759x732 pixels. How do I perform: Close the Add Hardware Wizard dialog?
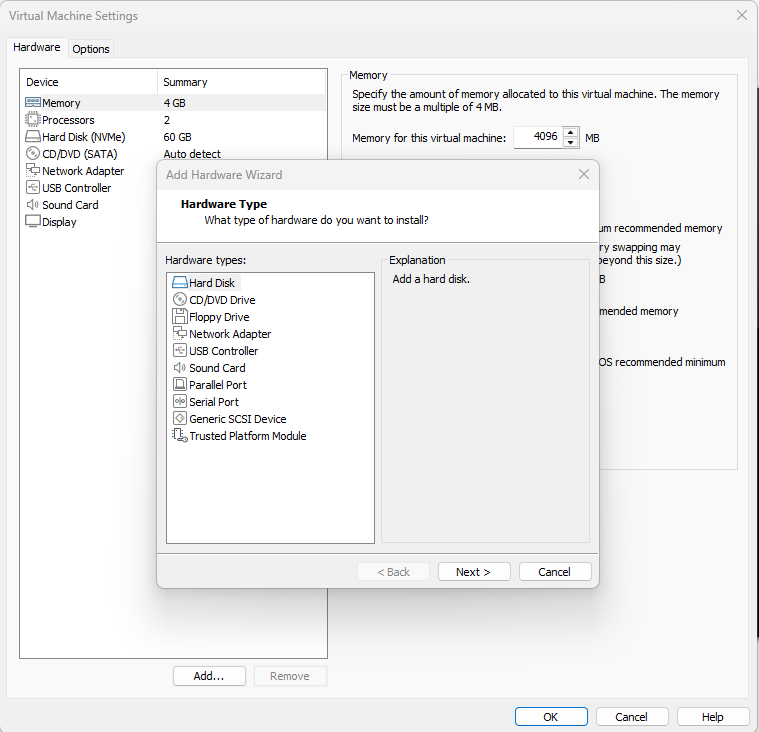pos(584,174)
